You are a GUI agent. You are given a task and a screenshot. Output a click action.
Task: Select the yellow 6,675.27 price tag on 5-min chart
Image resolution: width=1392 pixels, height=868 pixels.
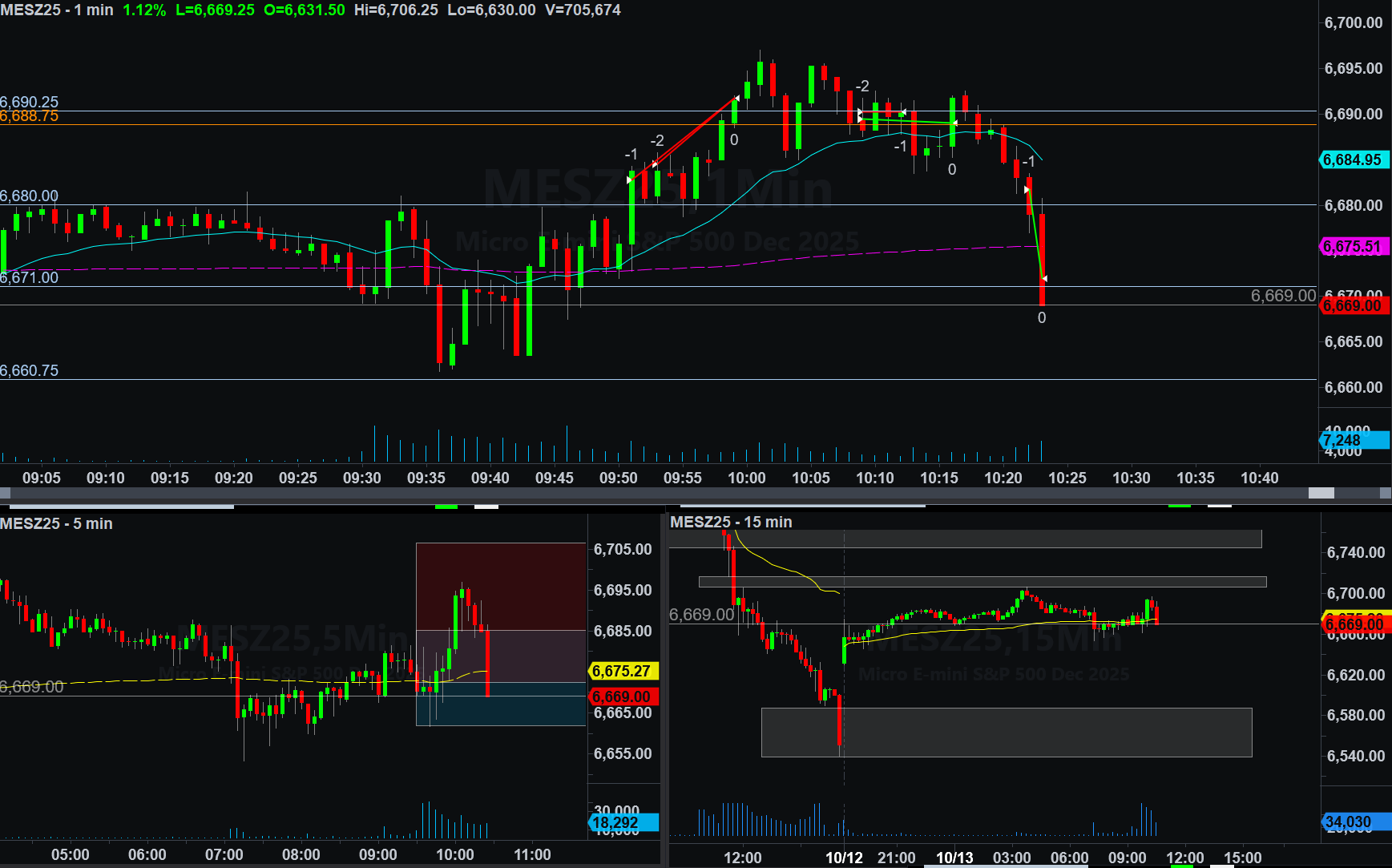pyautogui.click(x=623, y=671)
